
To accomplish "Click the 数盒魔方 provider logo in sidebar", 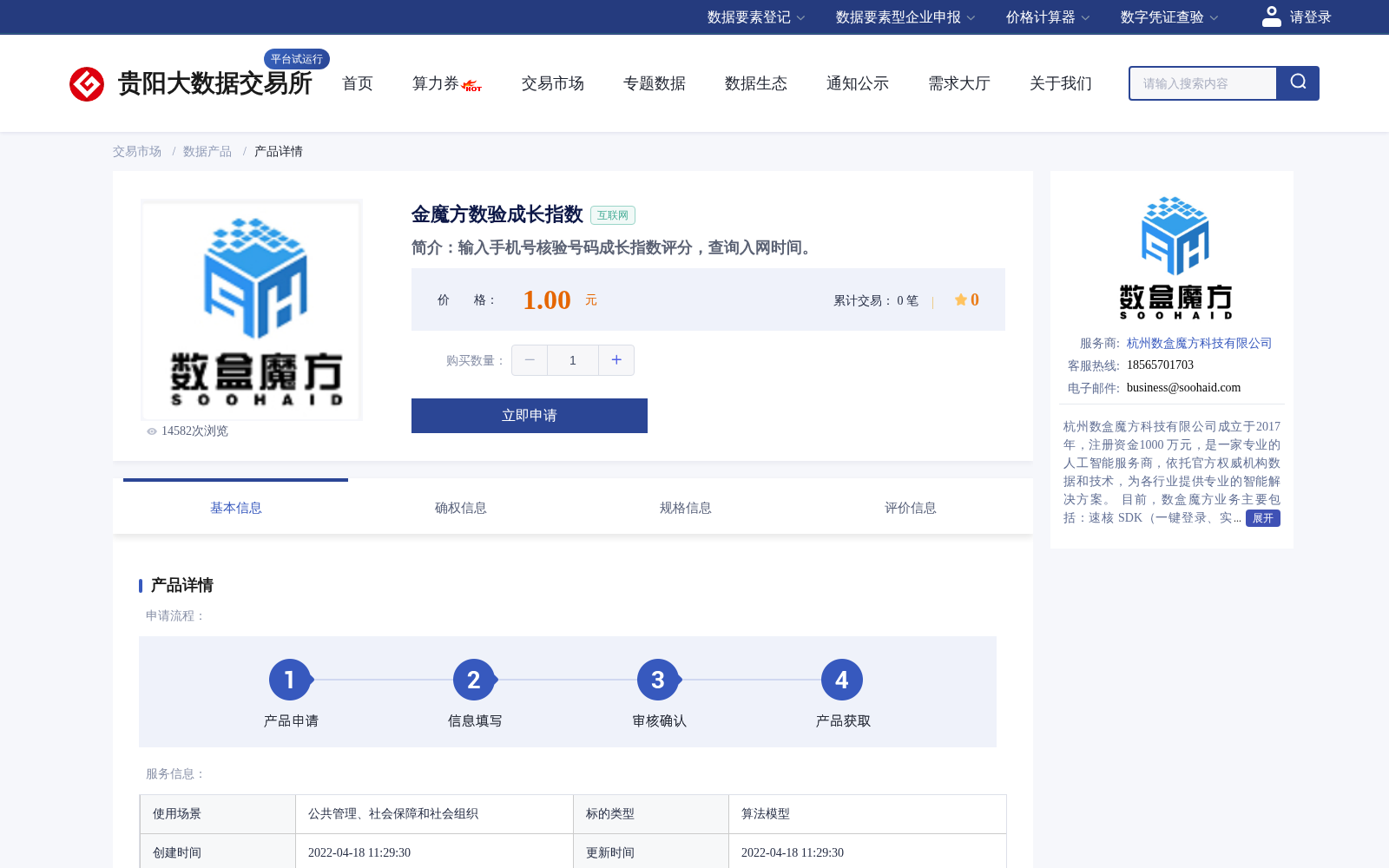I will (x=1175, y=258).
